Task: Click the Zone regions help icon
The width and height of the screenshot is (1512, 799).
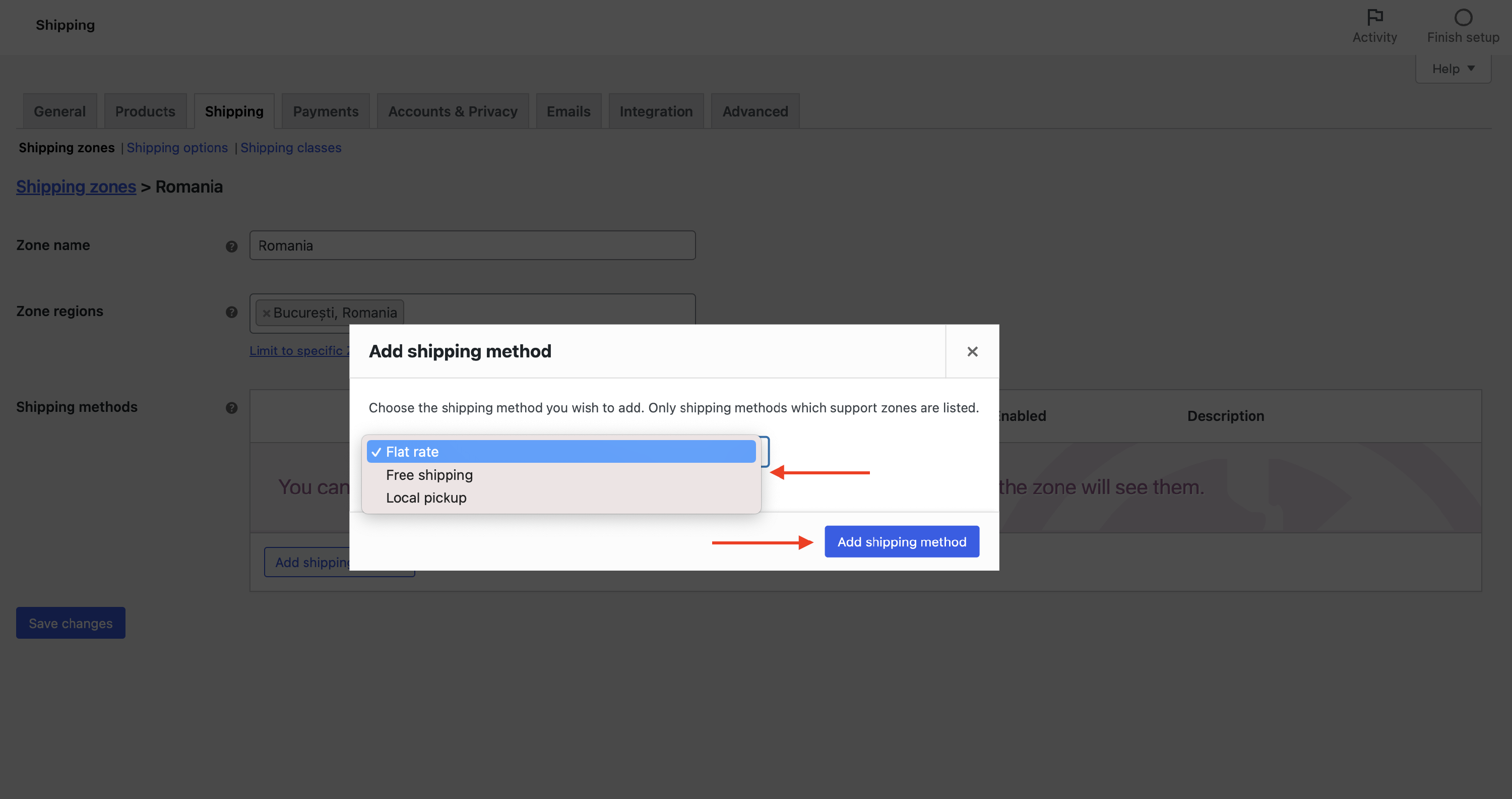Action: pyautogui.click(x=231, y=312)
